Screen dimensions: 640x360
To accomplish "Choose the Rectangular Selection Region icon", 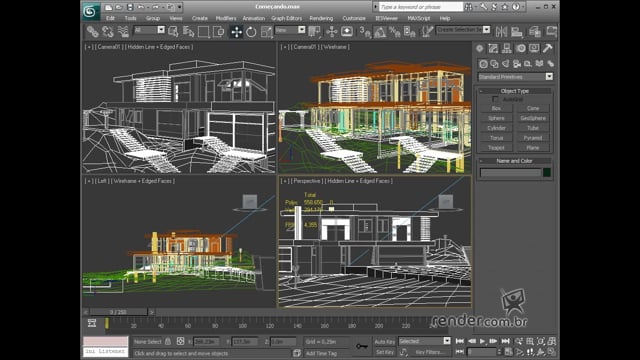I will (203, 31).
